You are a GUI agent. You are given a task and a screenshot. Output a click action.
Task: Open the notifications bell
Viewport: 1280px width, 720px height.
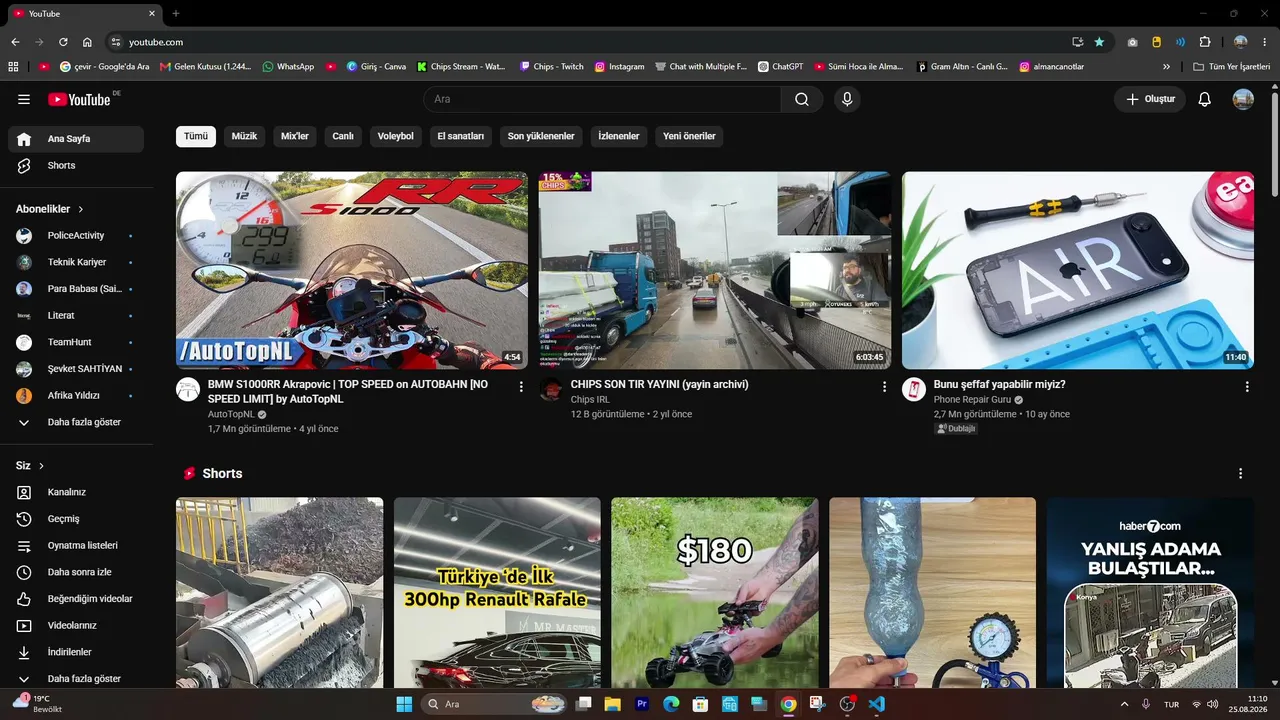click(x=1205, y=99)
